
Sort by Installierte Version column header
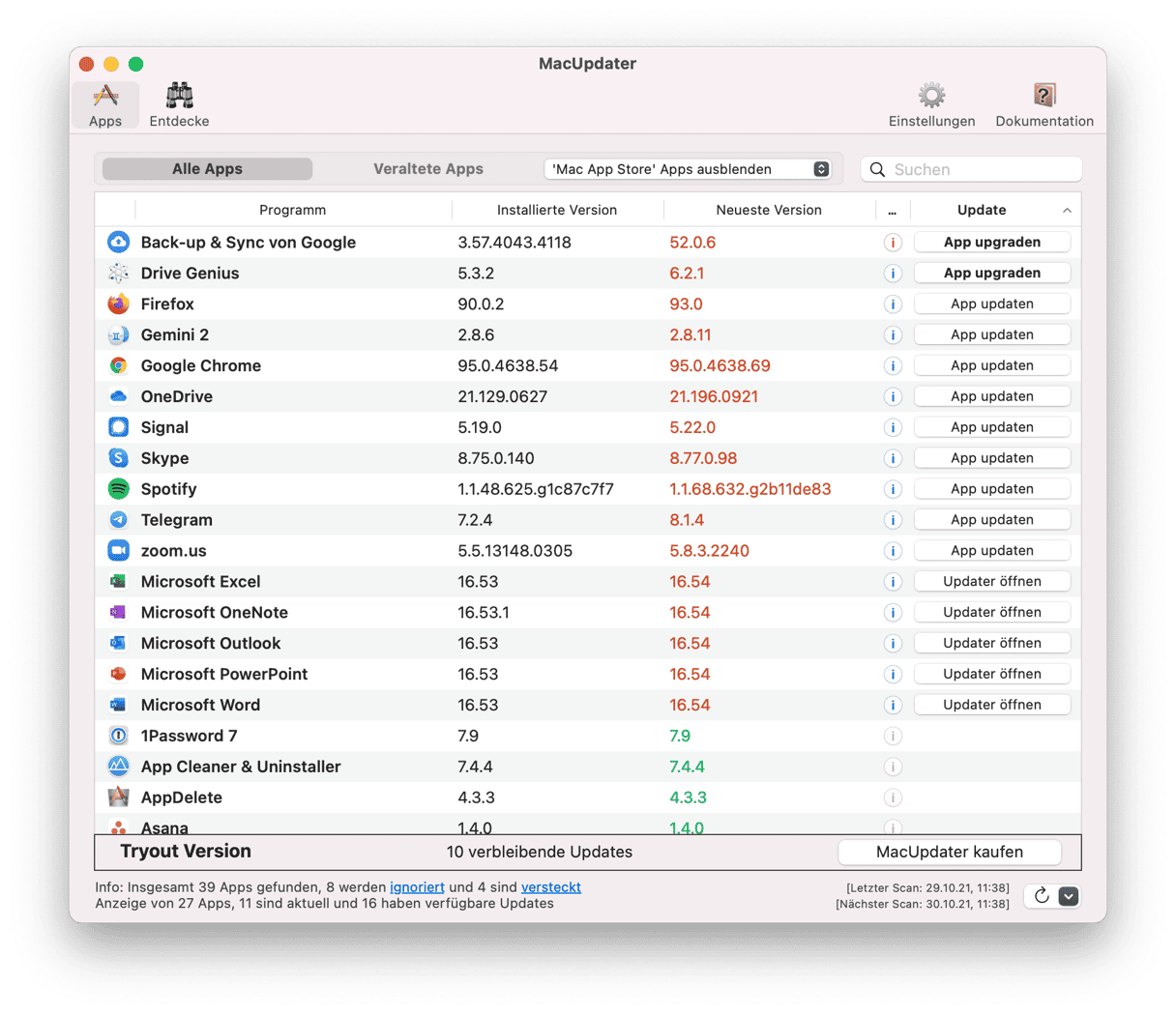coord(557,210)
